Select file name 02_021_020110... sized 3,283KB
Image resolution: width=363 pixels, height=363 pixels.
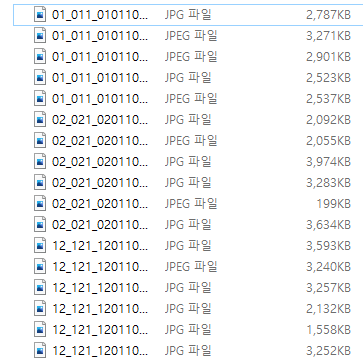tap(100, 183)
